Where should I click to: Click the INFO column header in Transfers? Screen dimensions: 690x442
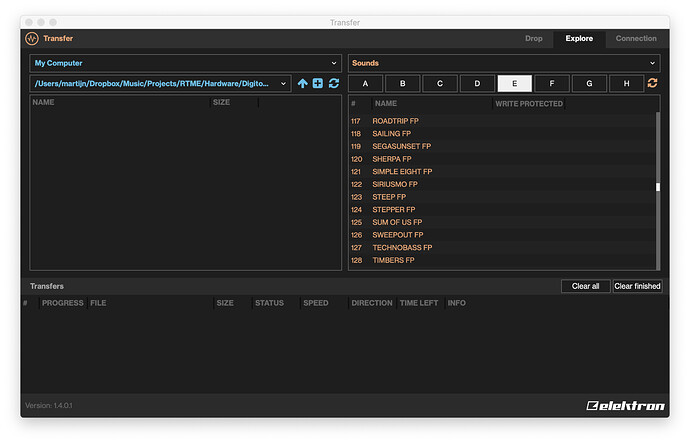pos(456,303)
